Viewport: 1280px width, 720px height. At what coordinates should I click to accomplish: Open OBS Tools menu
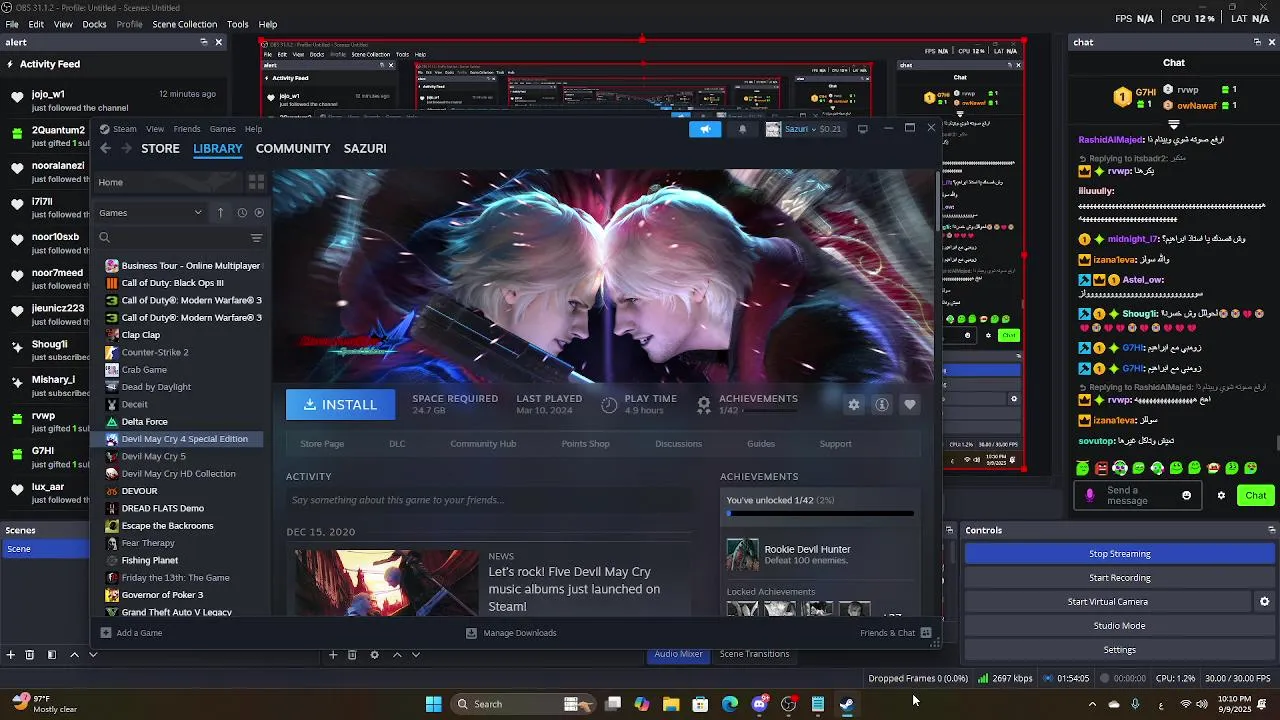237,24
